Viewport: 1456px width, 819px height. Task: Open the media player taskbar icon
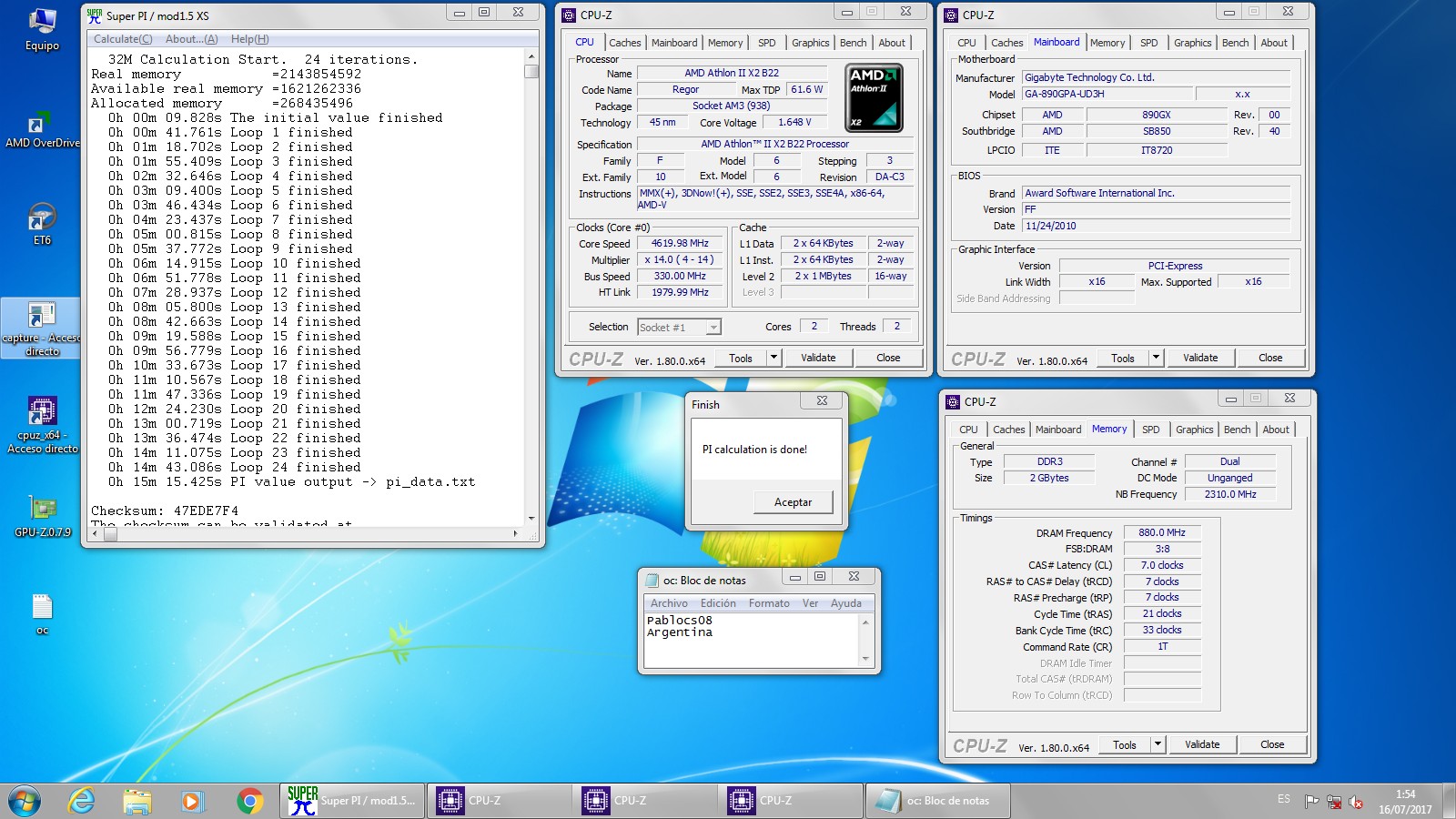(192, 801)
